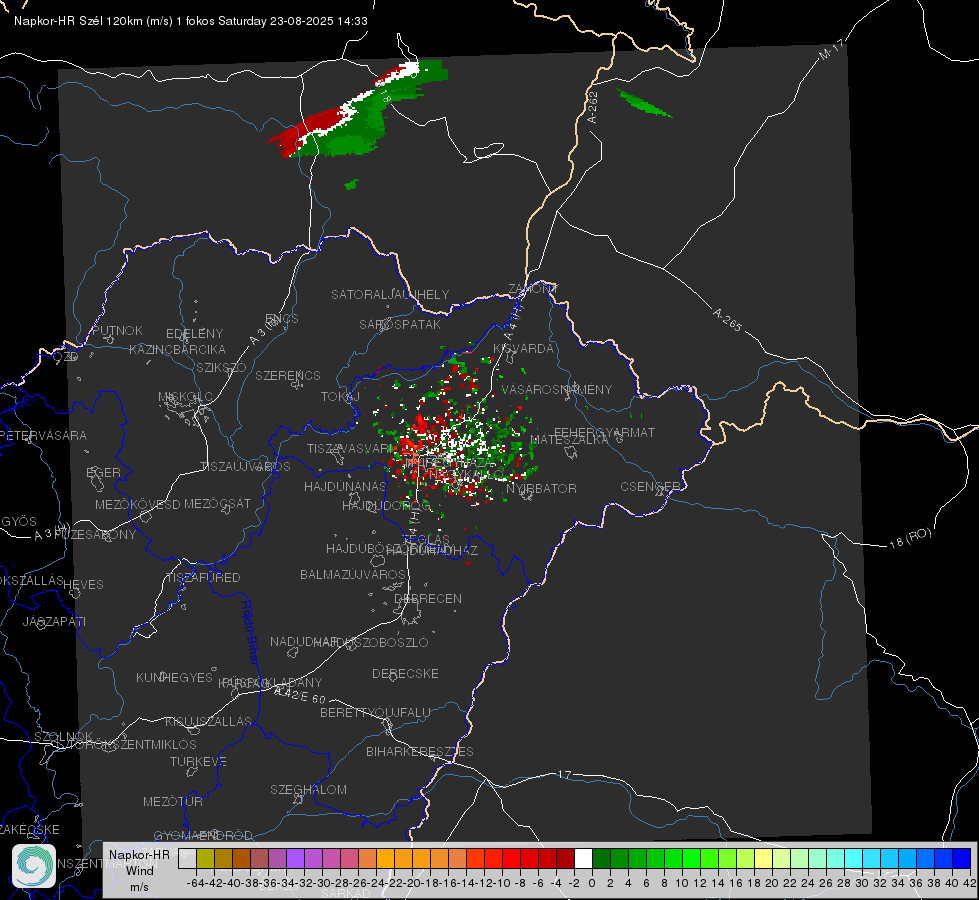Click the 'Napkor-HR Wind m/s' legend label
This screenshot has height=900, width=979.
point(139,870)
